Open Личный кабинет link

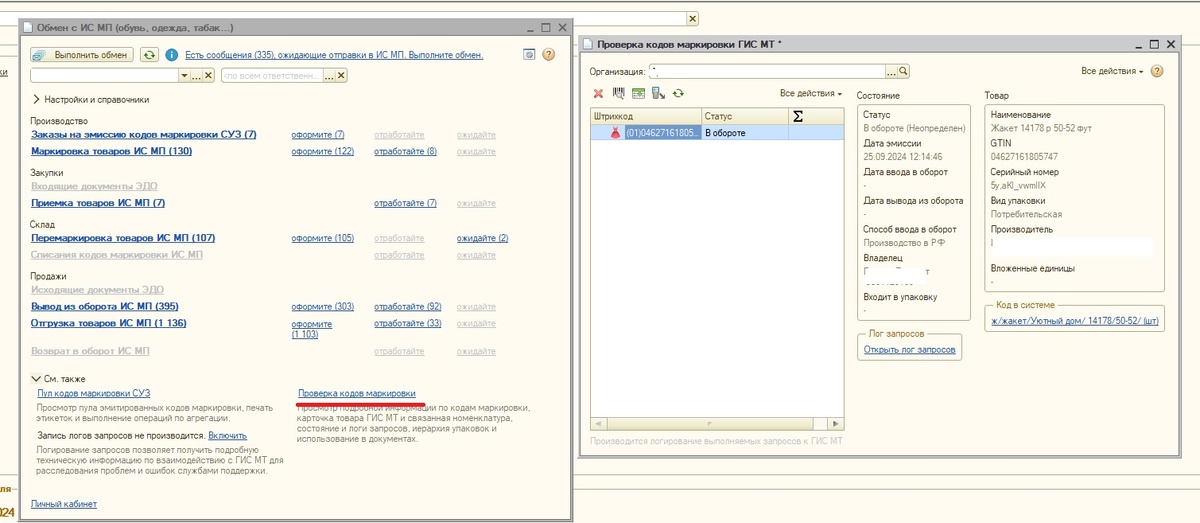64,504
